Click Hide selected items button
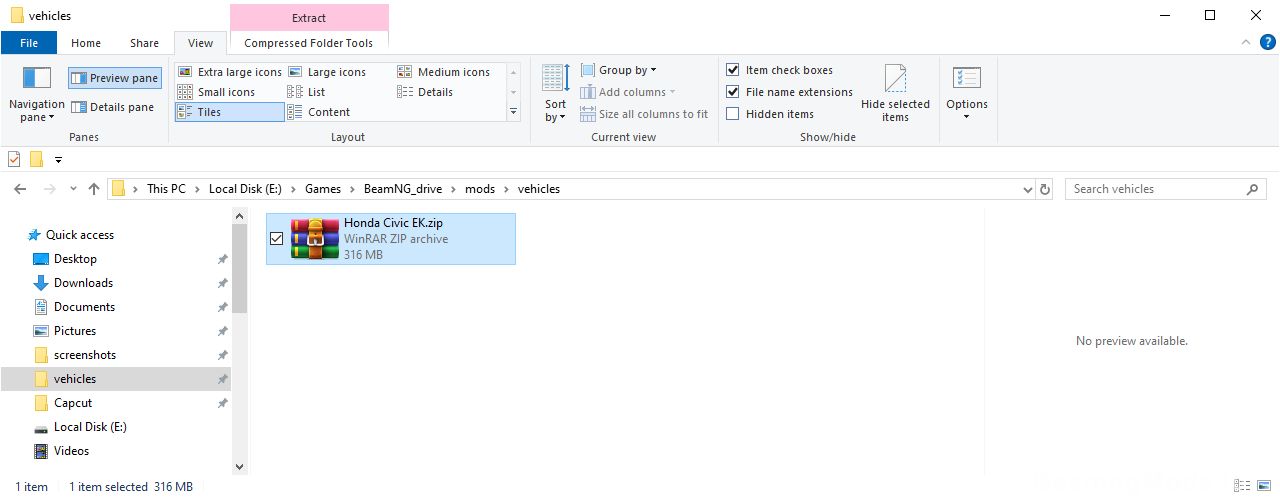1280x499 pixels. click(x=895, y=94)
